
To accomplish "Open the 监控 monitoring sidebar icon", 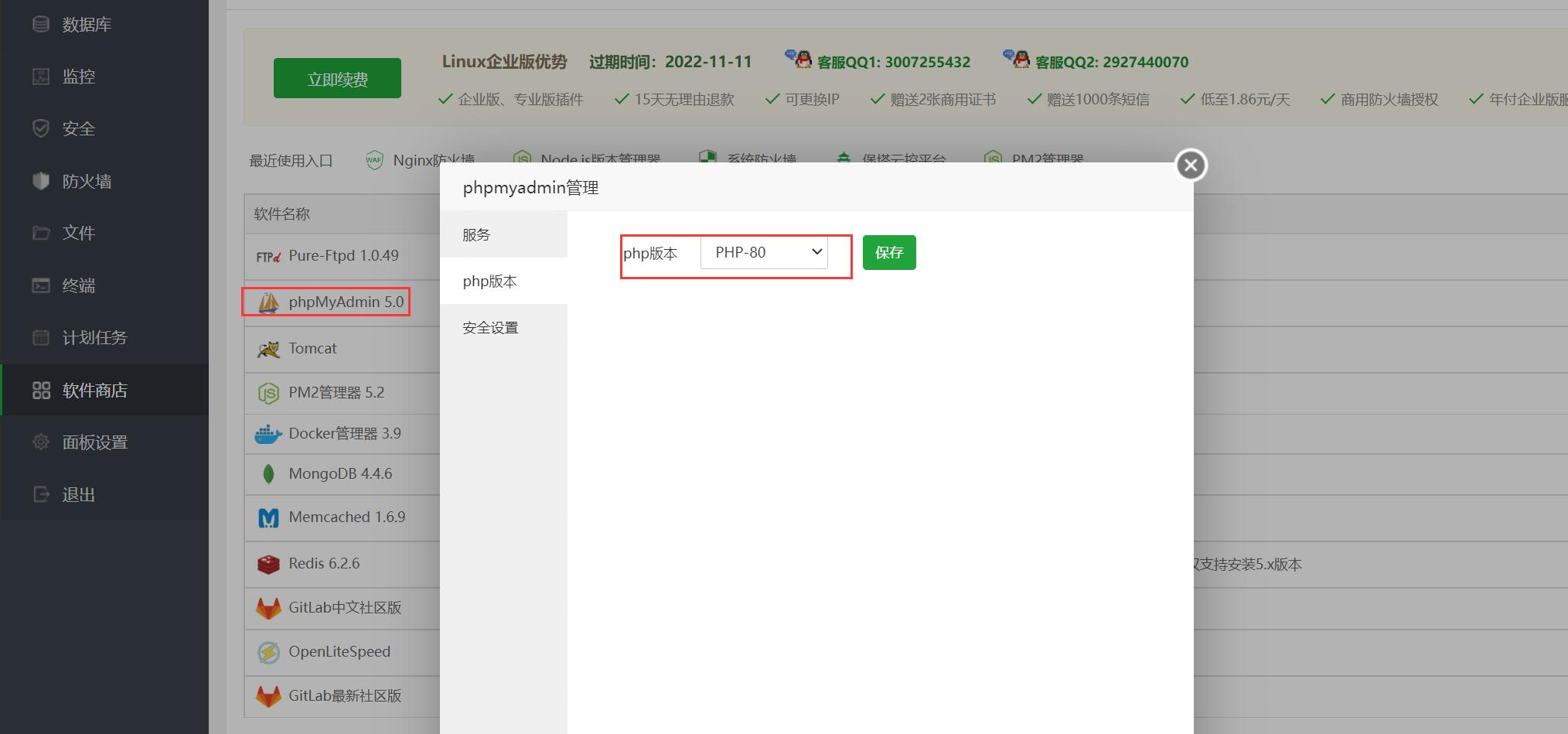I will [41, 77].
